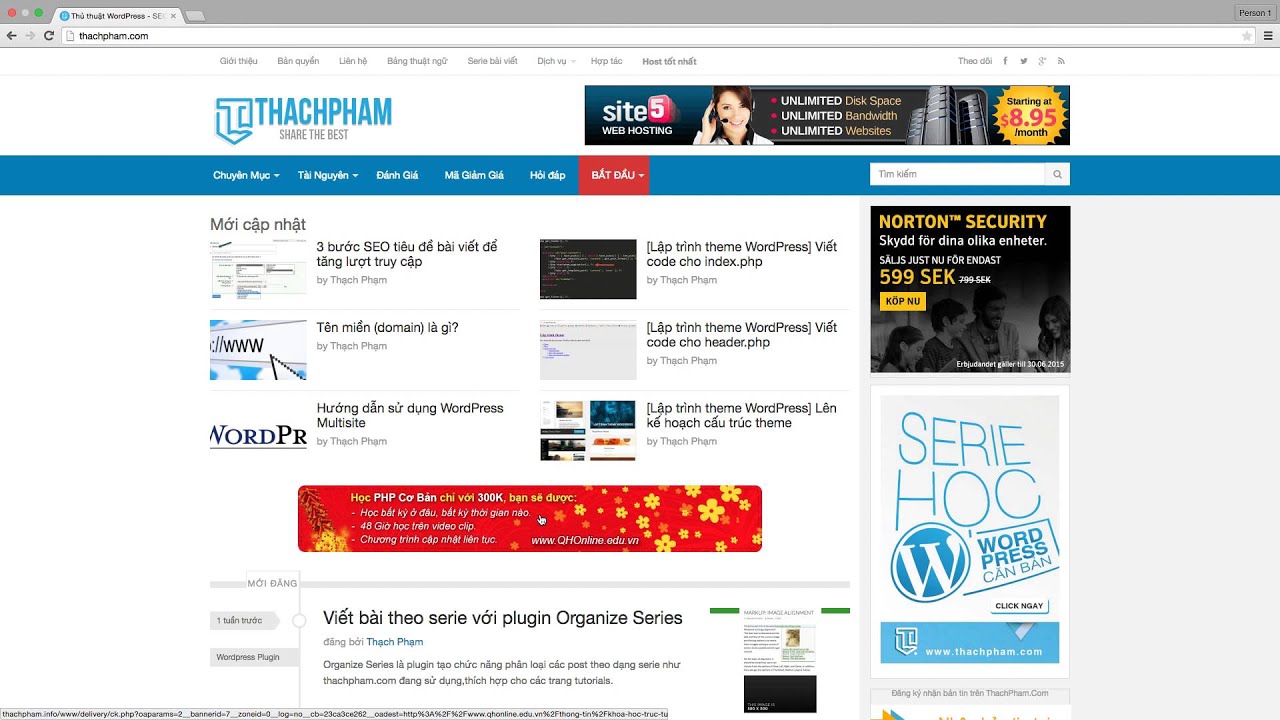1280x720 pixels.
Task: Open the RSS feed icon
Action: click(1061, 61)
